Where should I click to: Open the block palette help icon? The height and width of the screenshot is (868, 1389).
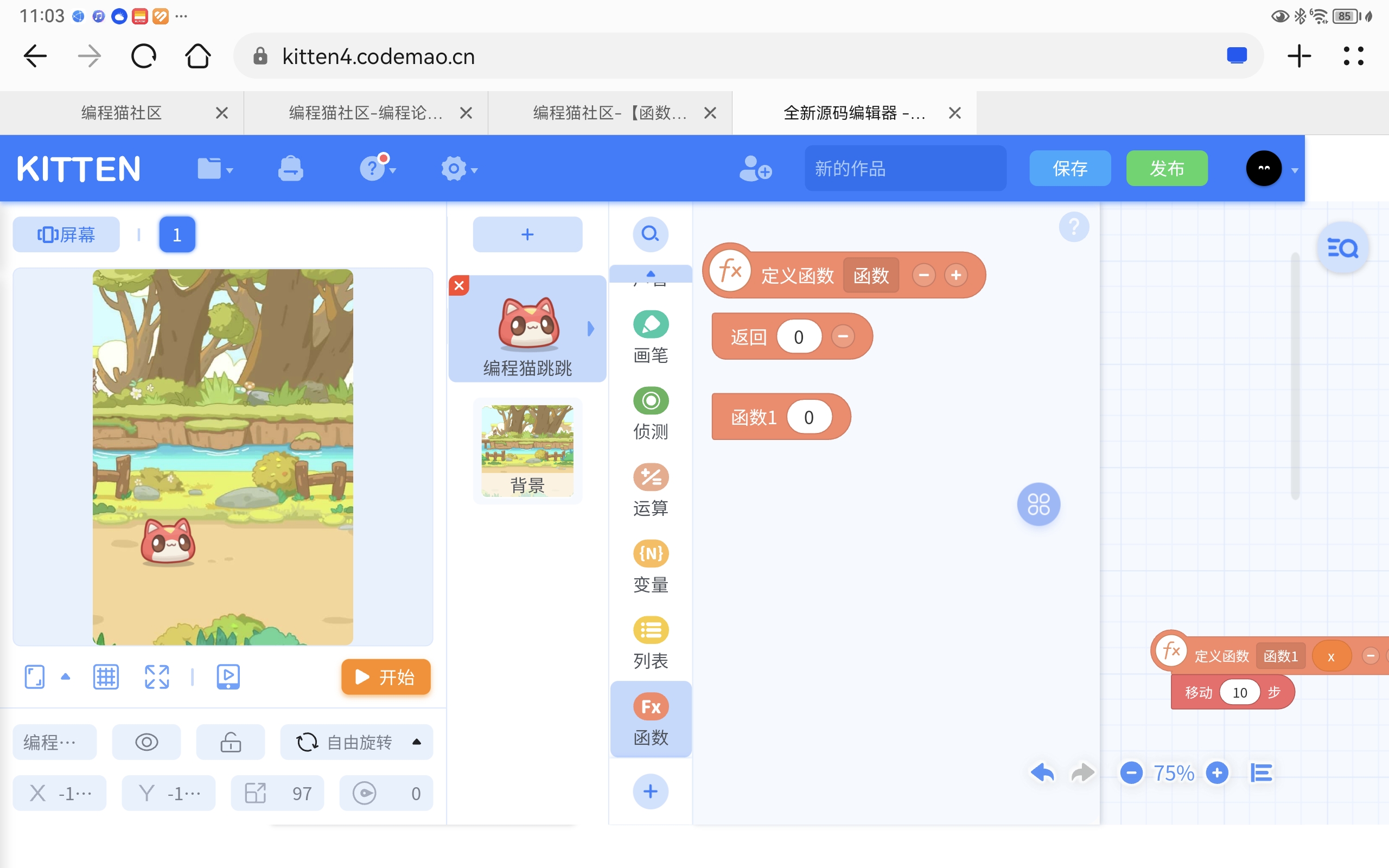[1074, 227]
